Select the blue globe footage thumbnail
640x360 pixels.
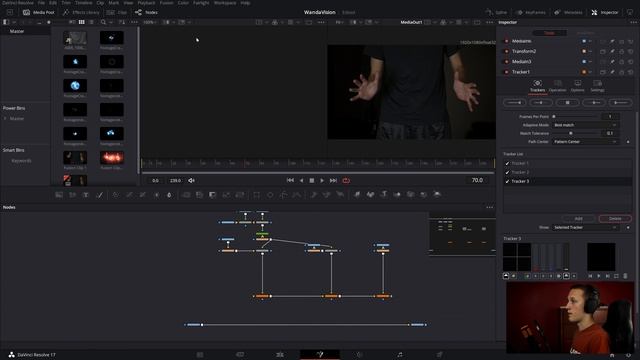[x=75, y=86]
